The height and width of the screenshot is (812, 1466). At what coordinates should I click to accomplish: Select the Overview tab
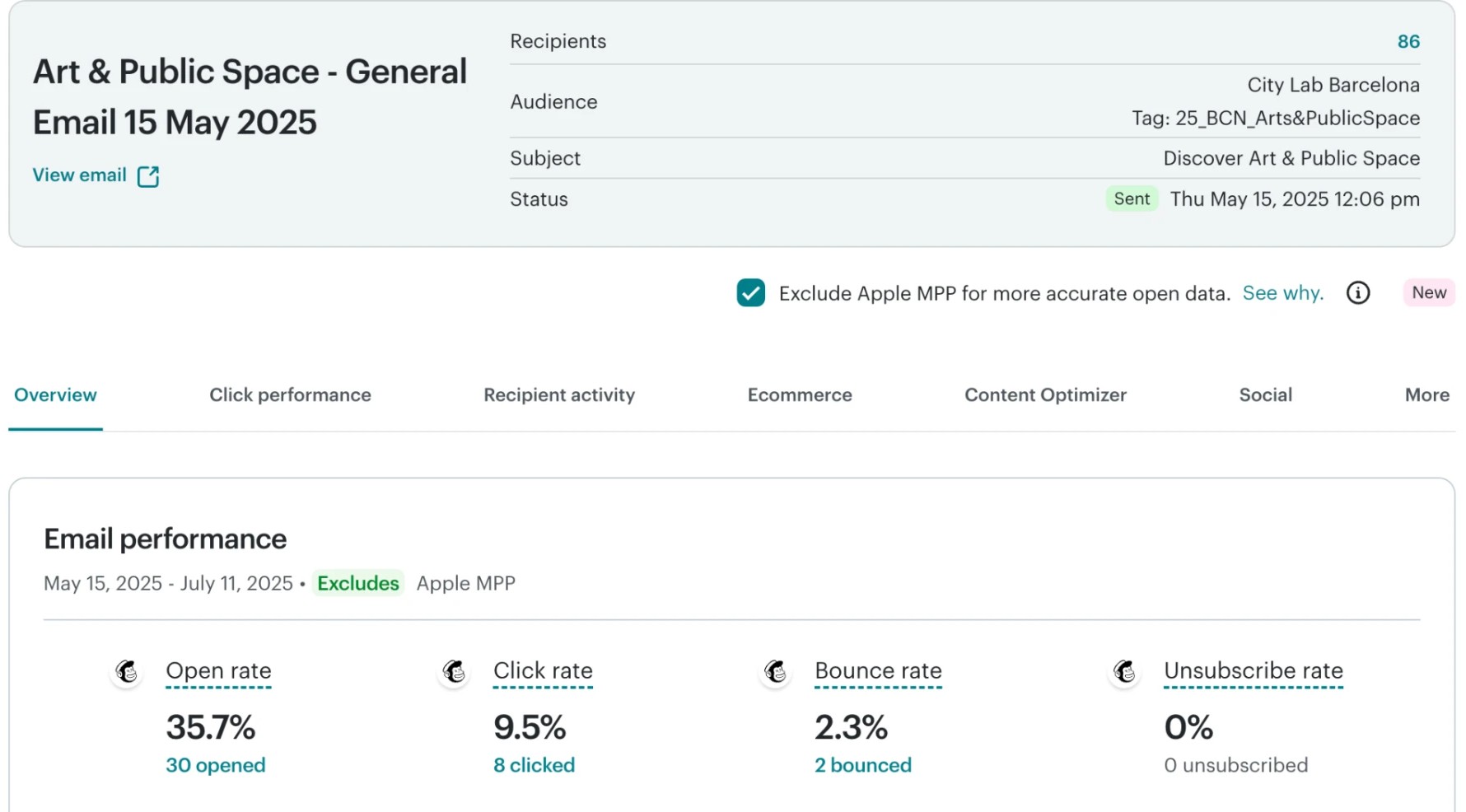(x=55, y=395)
